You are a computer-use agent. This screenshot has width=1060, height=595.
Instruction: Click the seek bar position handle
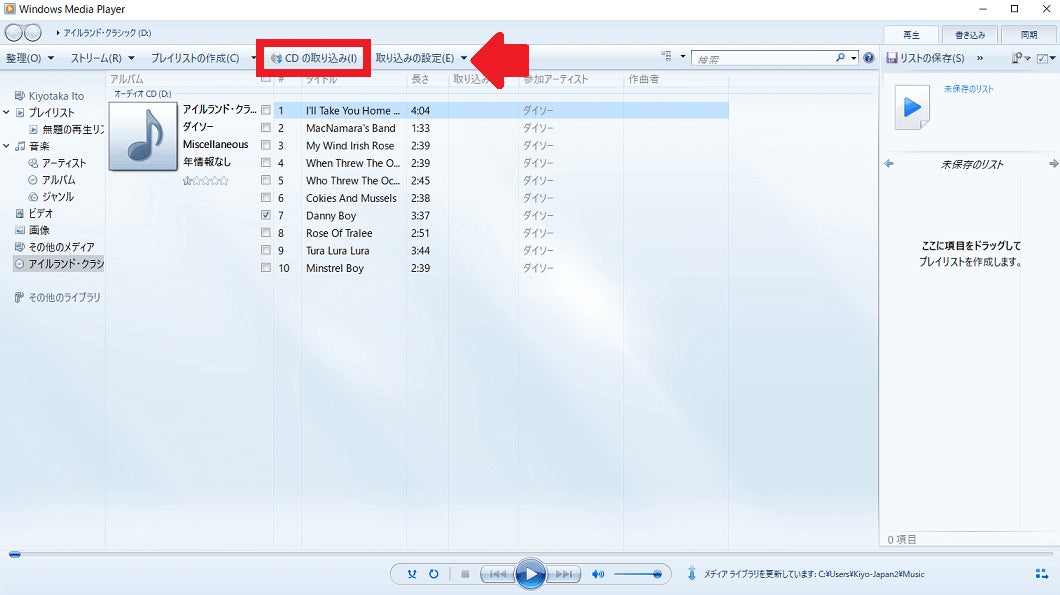point(14,554)
